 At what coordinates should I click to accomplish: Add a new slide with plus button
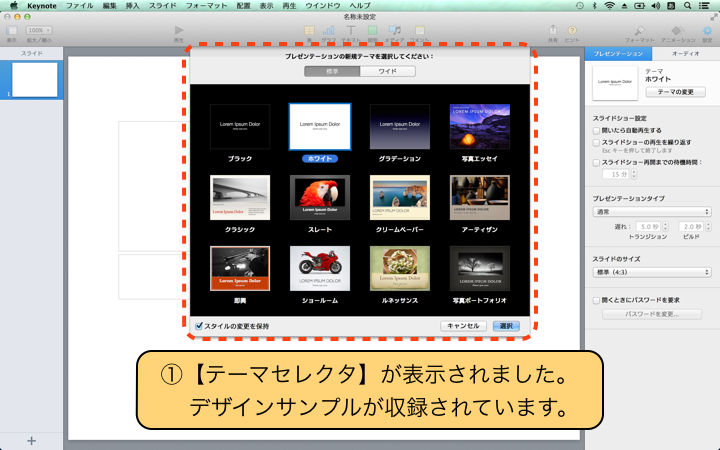click(31, 441)
